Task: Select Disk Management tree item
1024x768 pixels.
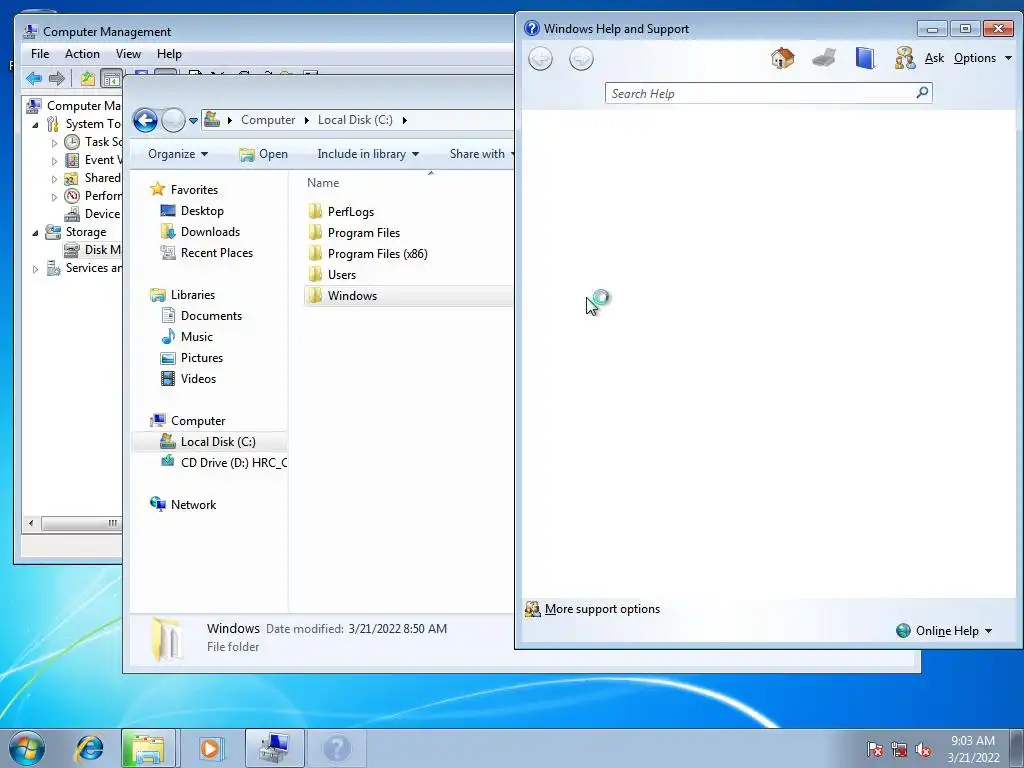Action: [x=93, y=249]
